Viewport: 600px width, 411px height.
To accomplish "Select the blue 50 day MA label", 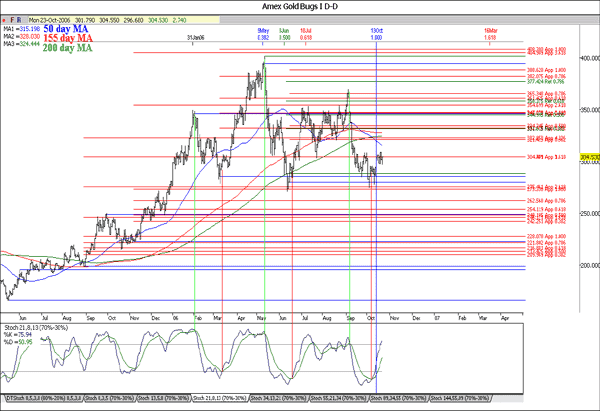I will pyautogui.click(x=66, y=29).
